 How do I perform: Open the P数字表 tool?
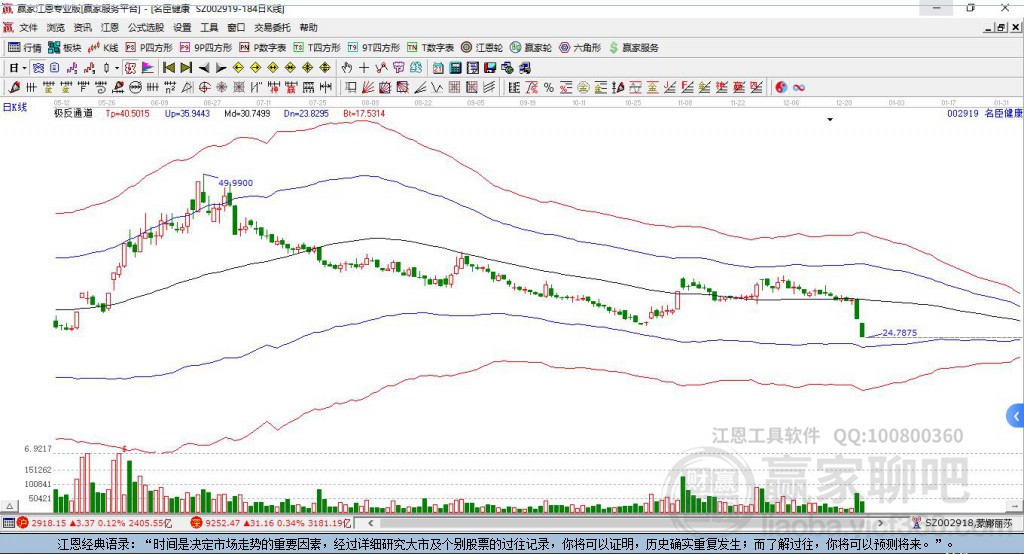click(x=263, y=48)
